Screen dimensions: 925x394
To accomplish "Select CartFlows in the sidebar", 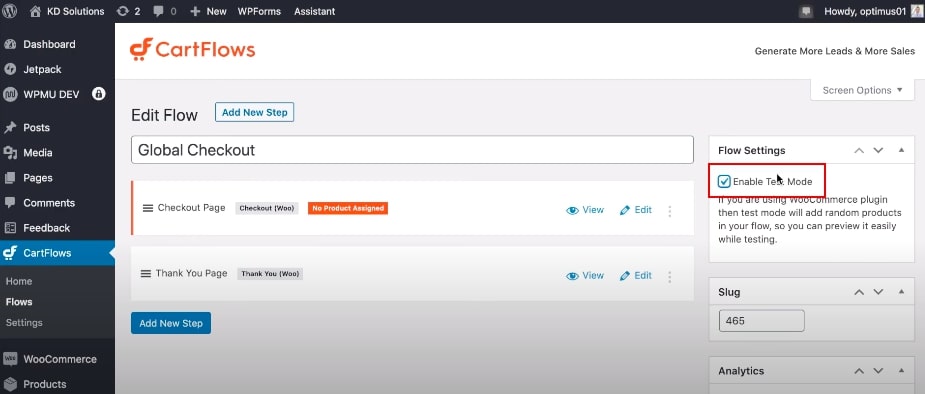I will pyautogui.click(x=57, y=253).
